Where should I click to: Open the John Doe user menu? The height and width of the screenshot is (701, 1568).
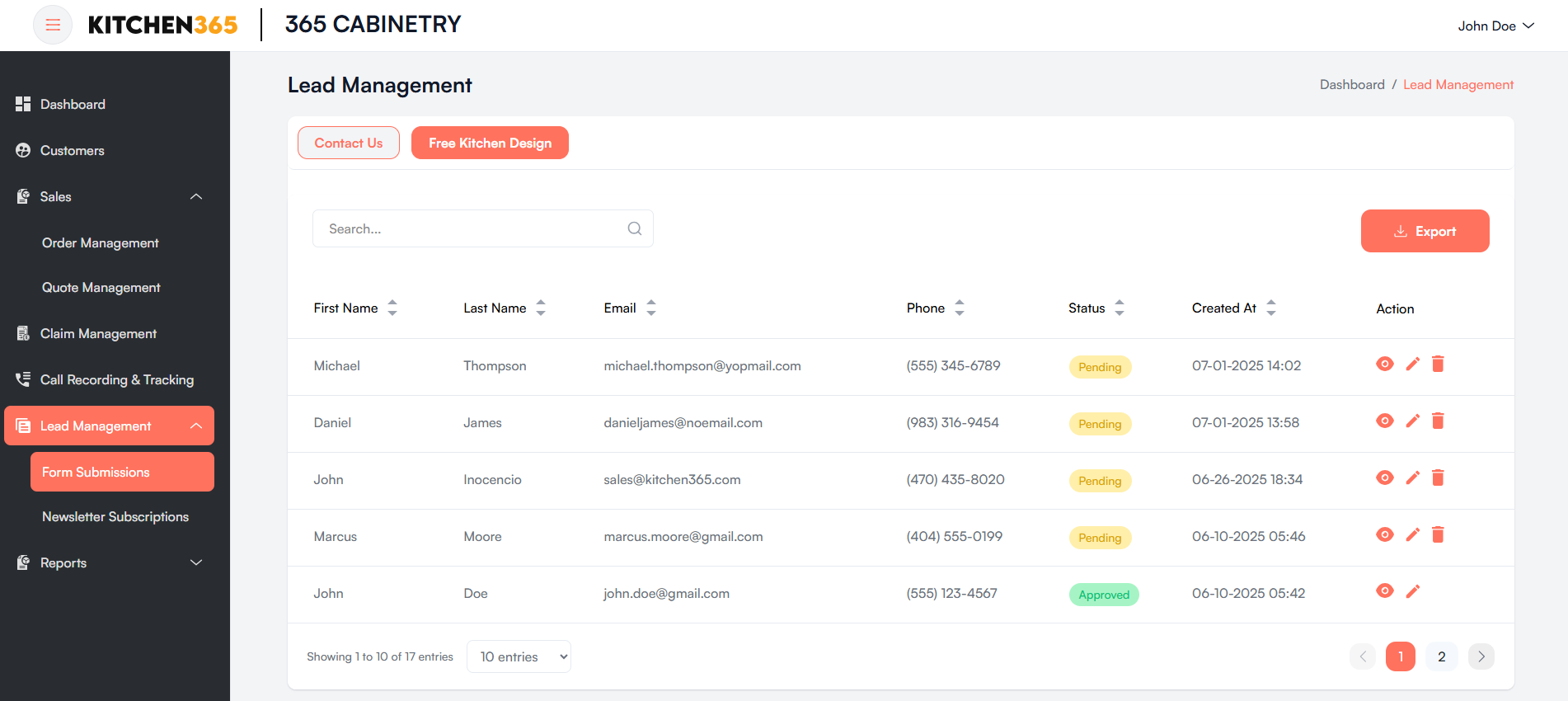(x=1495, y=26)
